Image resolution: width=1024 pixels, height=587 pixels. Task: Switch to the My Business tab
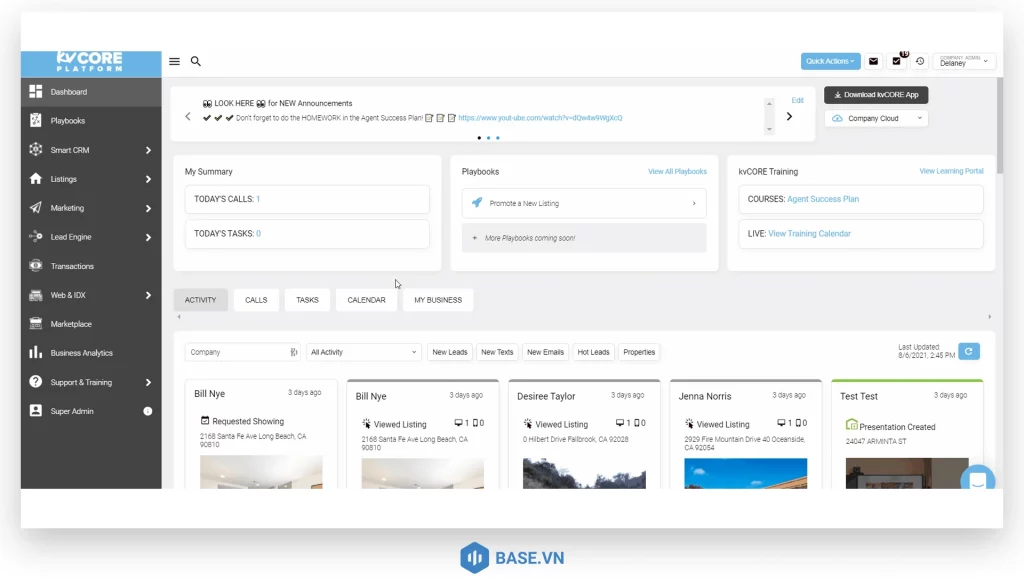(438, 300)
